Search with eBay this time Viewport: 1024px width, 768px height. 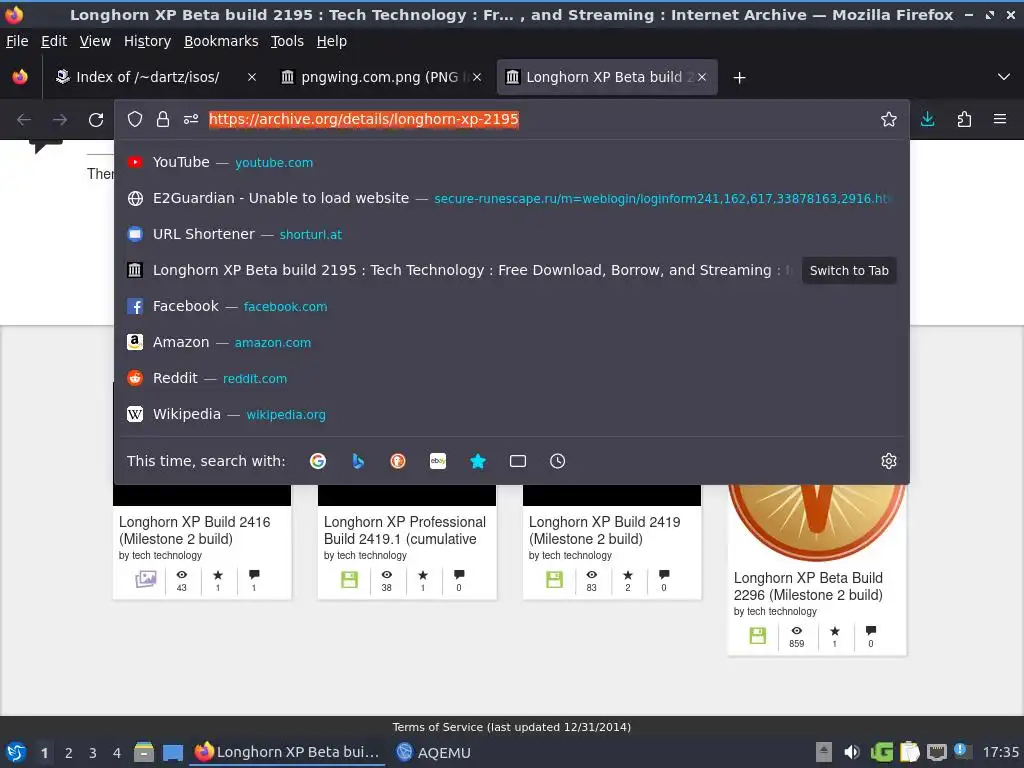pyautogui.click(x=438, y=461)
